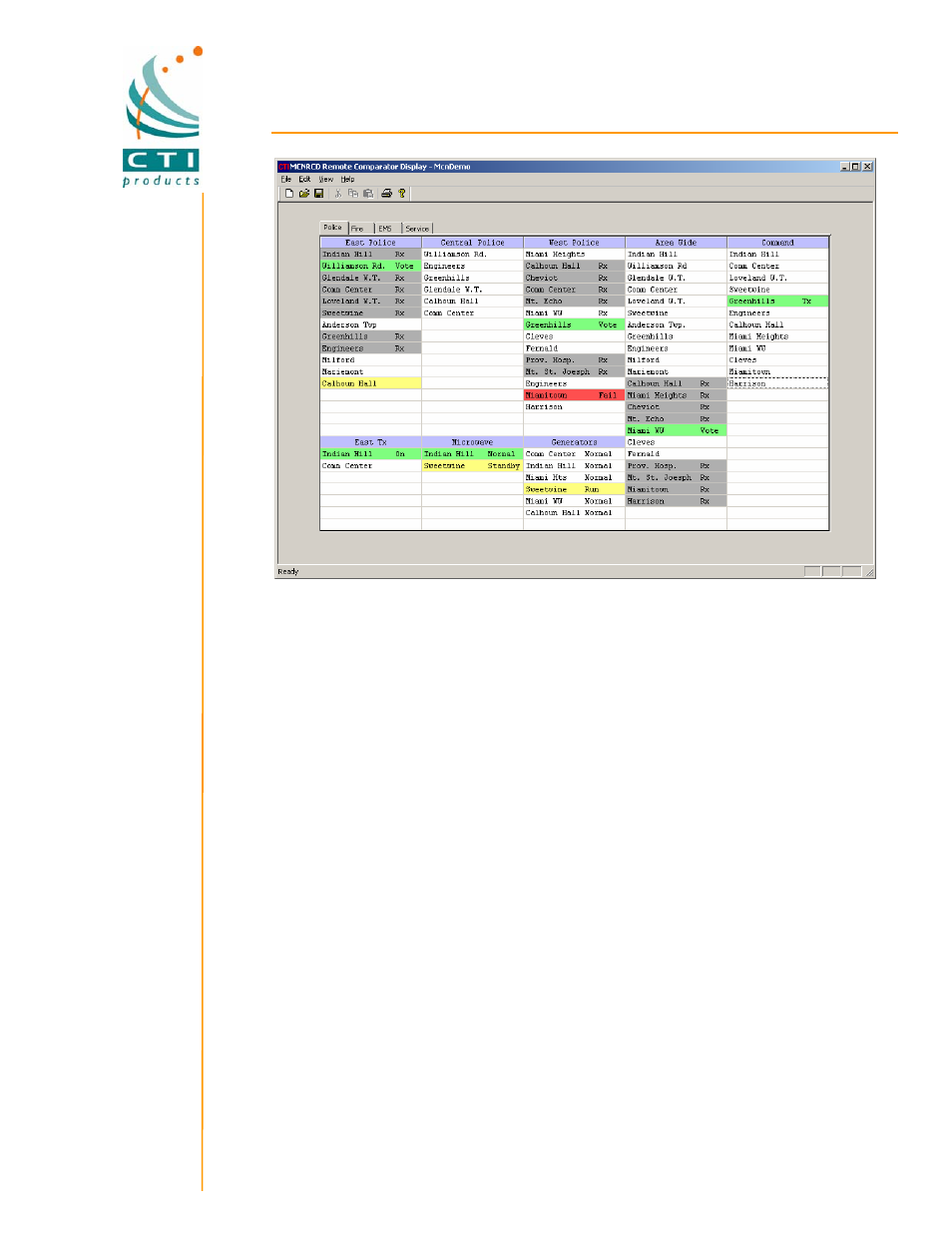Viewport: 952px width, 1233px height.
Task: Select Fernald in Area Wide
Action: [x=676, y=454]
